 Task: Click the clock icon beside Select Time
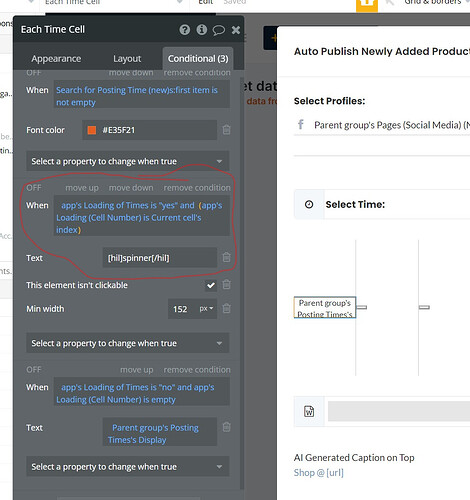pos(309,204)
